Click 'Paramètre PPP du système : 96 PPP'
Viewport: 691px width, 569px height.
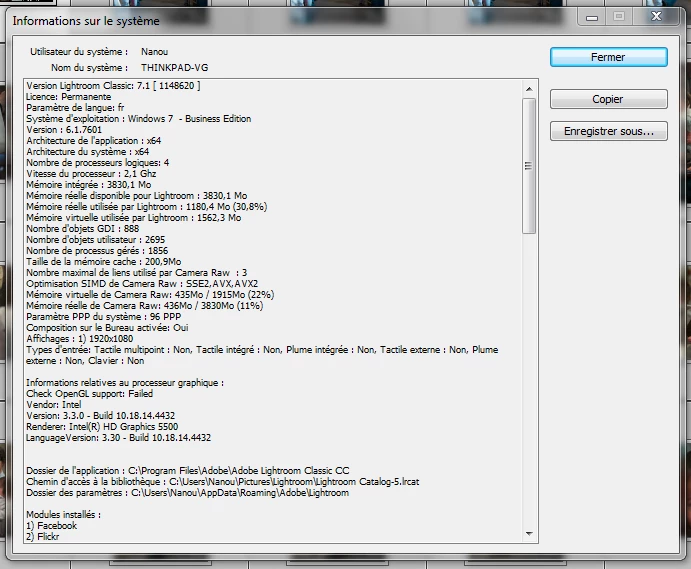tap(104, 317)
